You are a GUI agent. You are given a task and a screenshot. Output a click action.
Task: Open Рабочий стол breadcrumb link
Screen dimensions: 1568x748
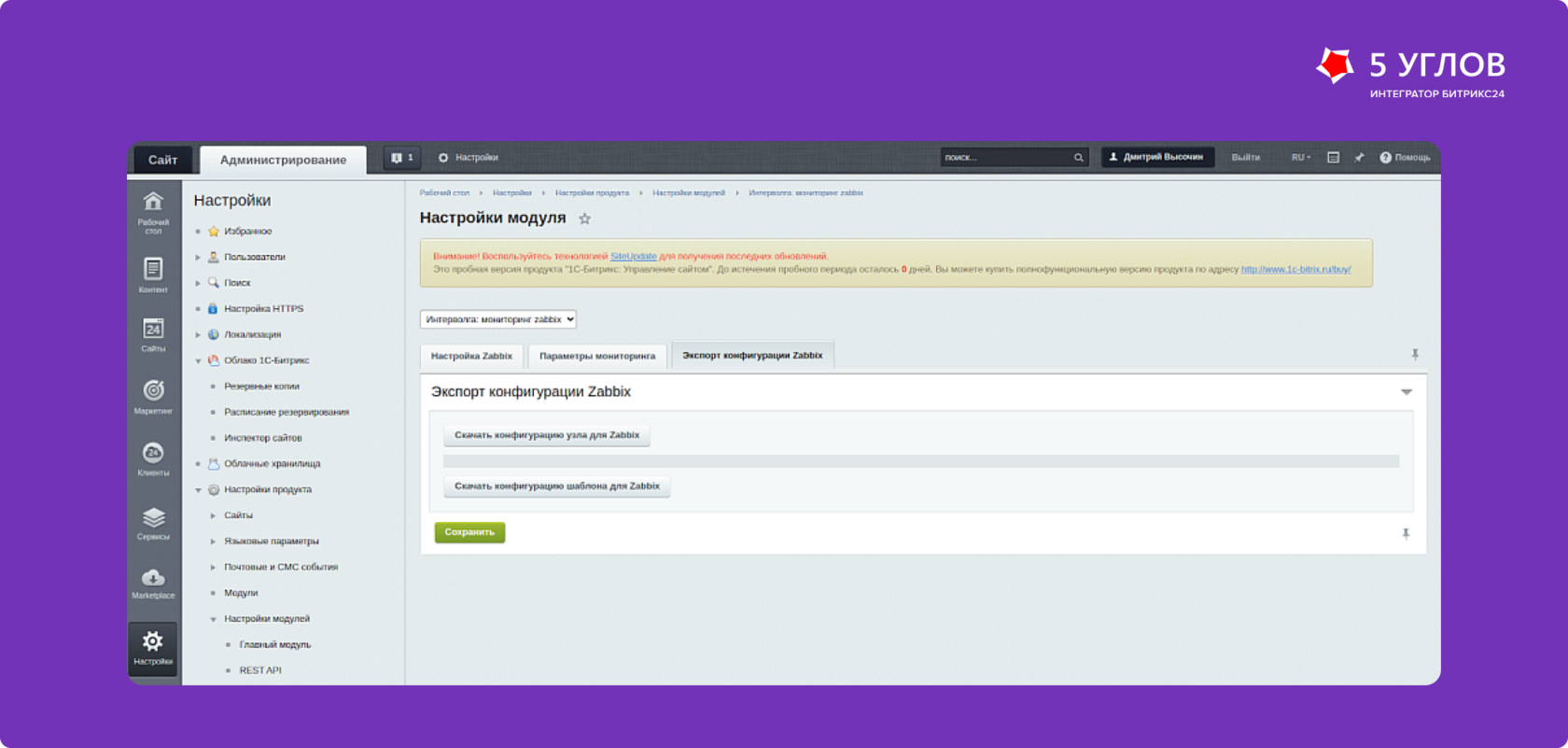444,193
